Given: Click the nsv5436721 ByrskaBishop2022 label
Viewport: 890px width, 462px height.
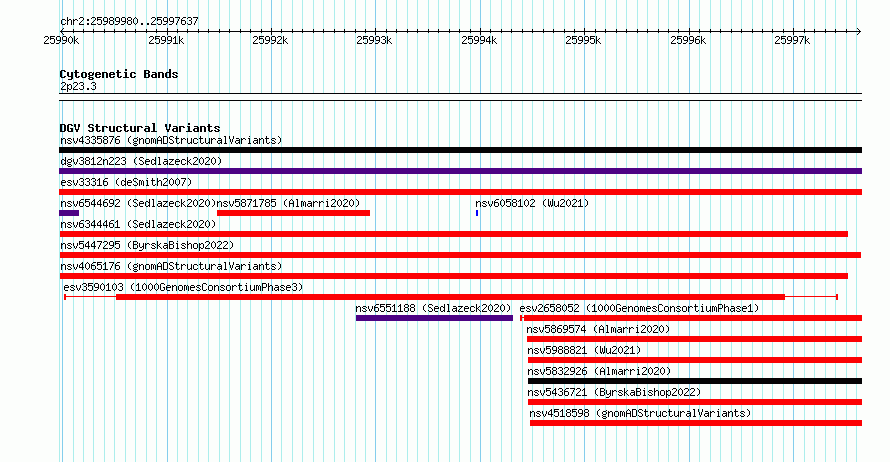Looking at the screenshot, I should 614,392.
